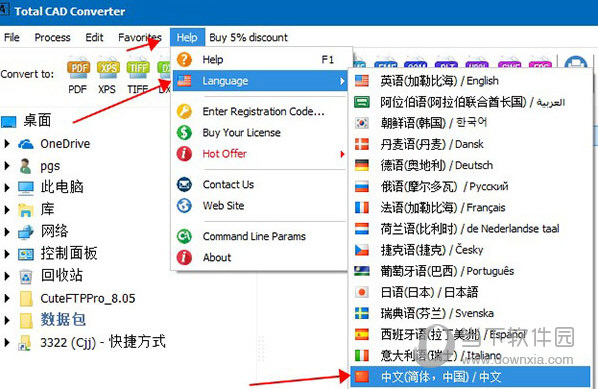
Task: Select Deutsch language option
Action: (471, 165)
